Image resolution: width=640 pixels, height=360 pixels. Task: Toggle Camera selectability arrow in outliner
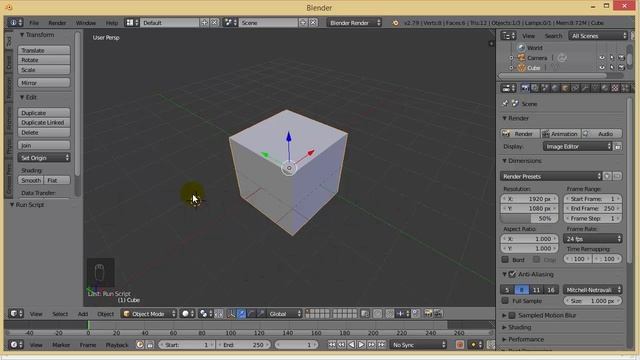click(612, 58)
